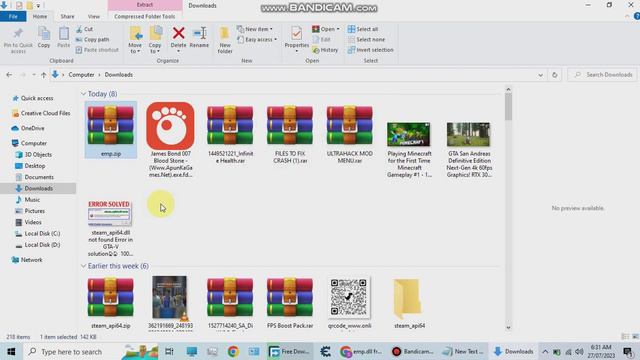
Task: Open the Move to ribbon option
Action: pos(135,40)
